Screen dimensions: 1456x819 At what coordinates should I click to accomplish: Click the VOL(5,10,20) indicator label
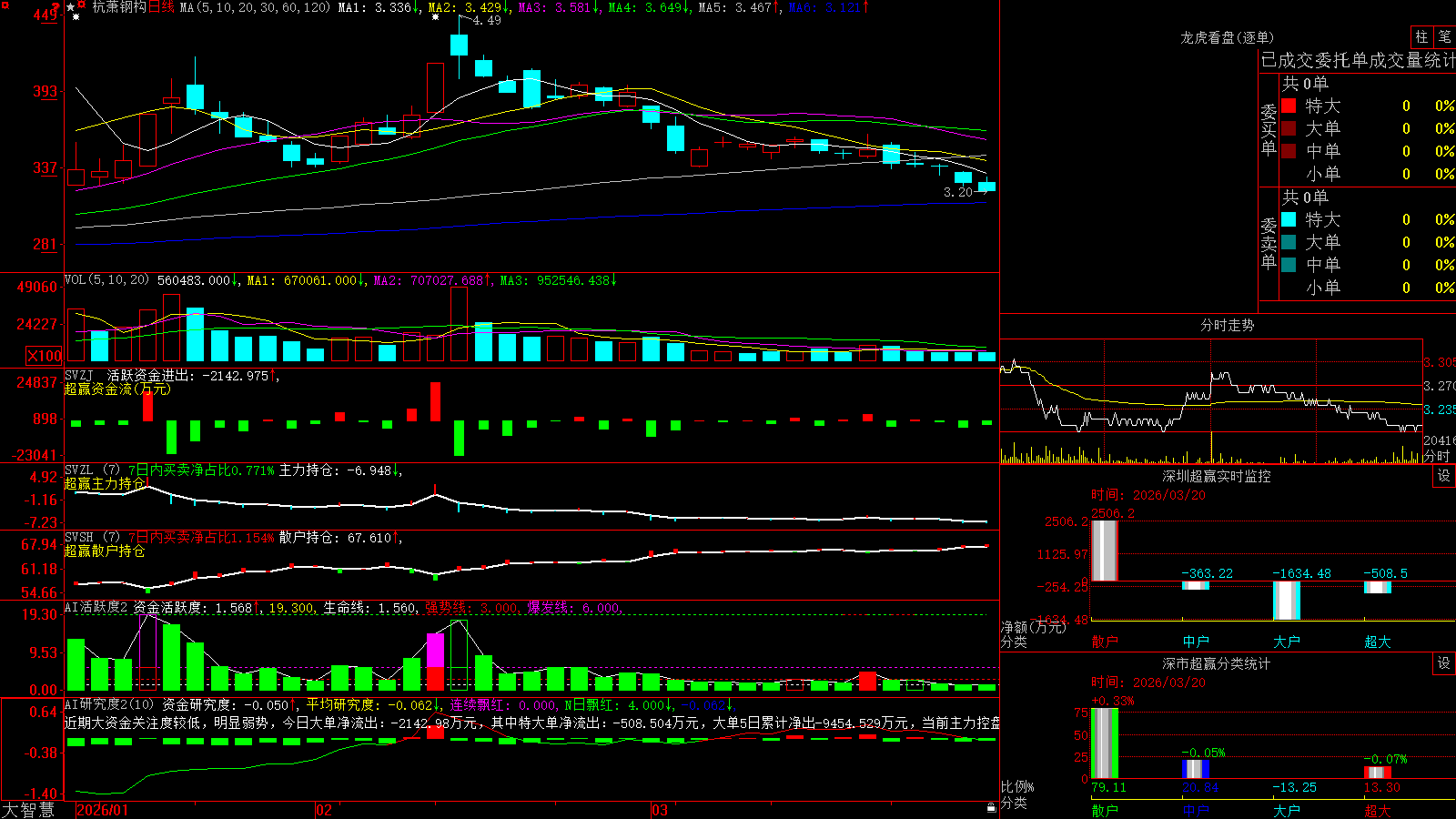tap(106, 279)
